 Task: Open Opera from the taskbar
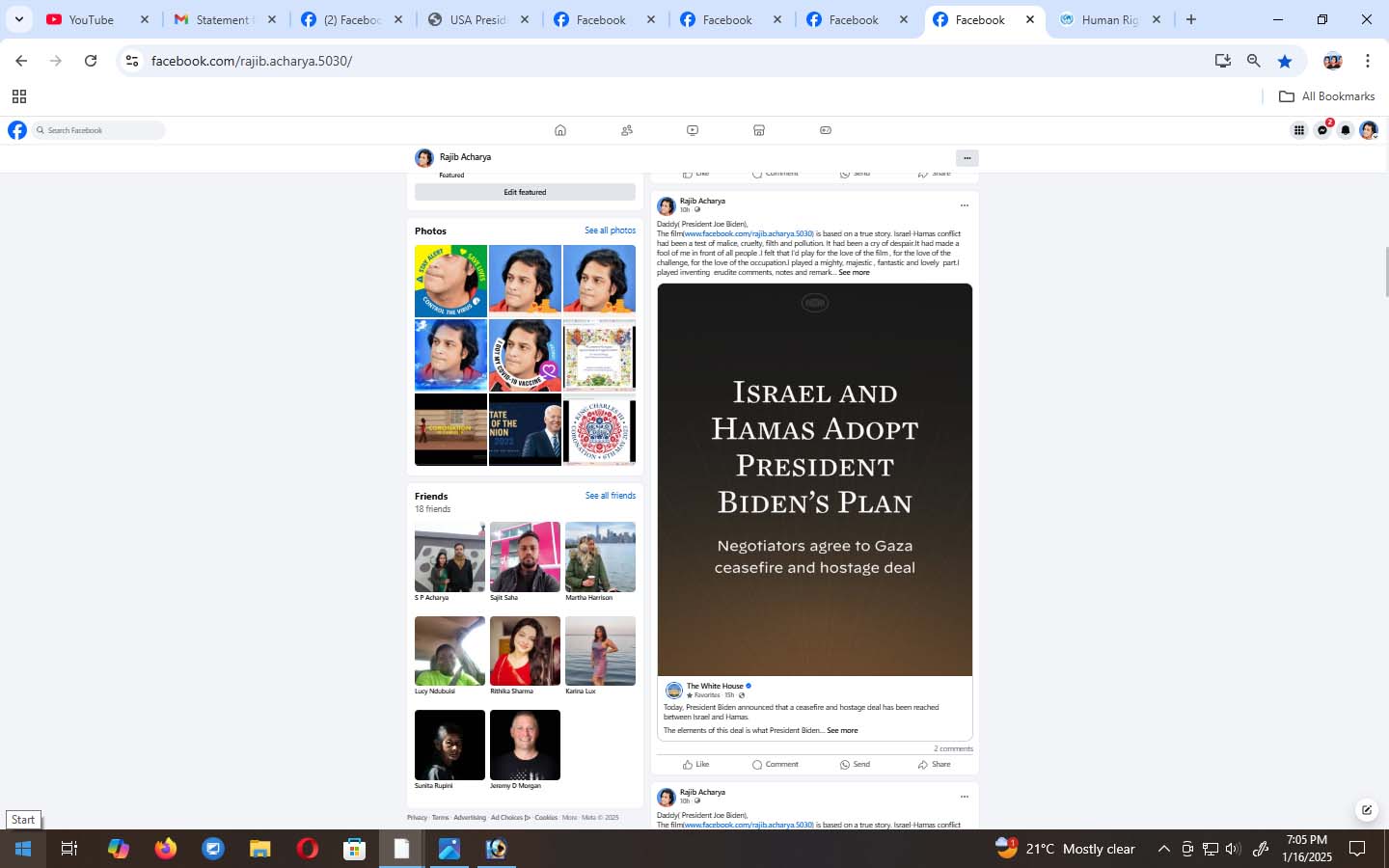[308, 849]
